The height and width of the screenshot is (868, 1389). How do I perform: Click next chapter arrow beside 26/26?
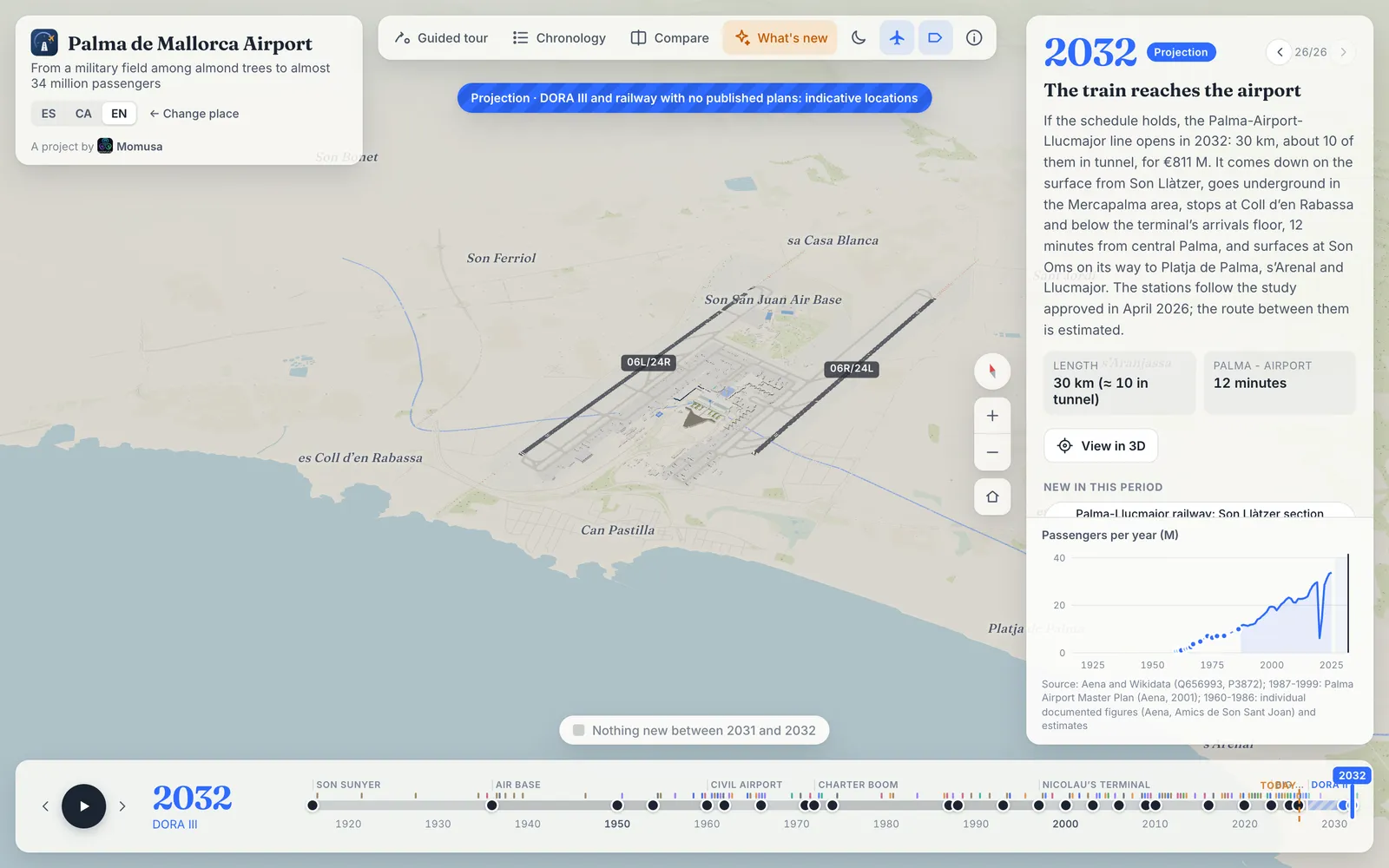(1343, 52)
